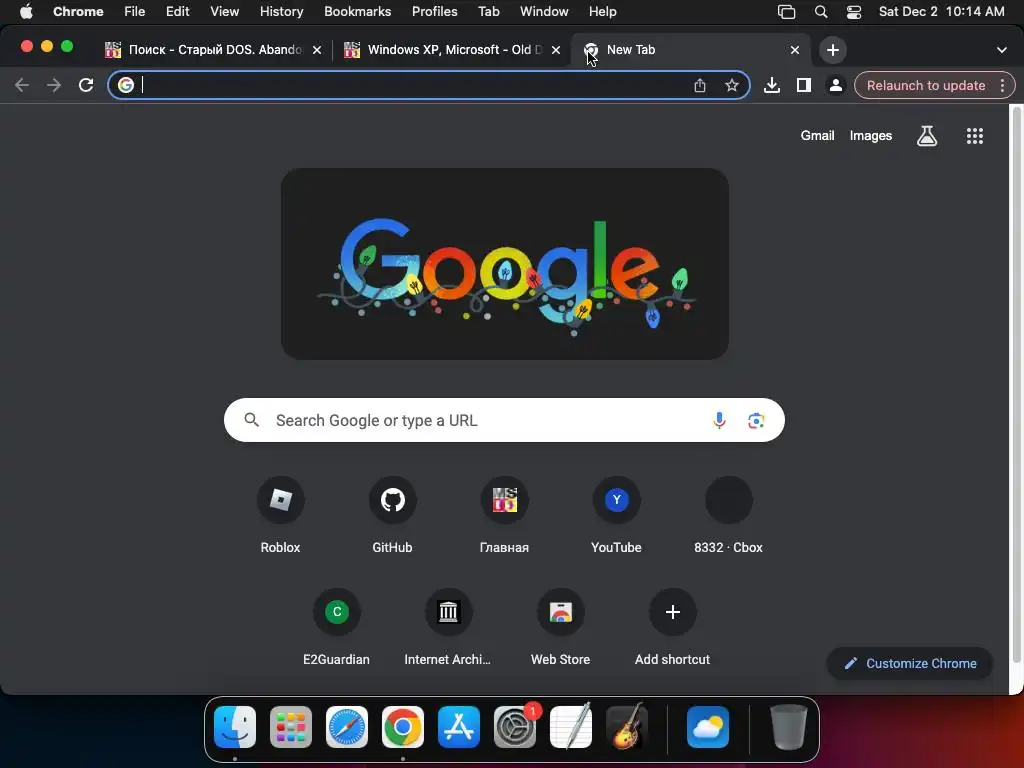
Task: Click Relaunch to update
Action: click(925, 86)
